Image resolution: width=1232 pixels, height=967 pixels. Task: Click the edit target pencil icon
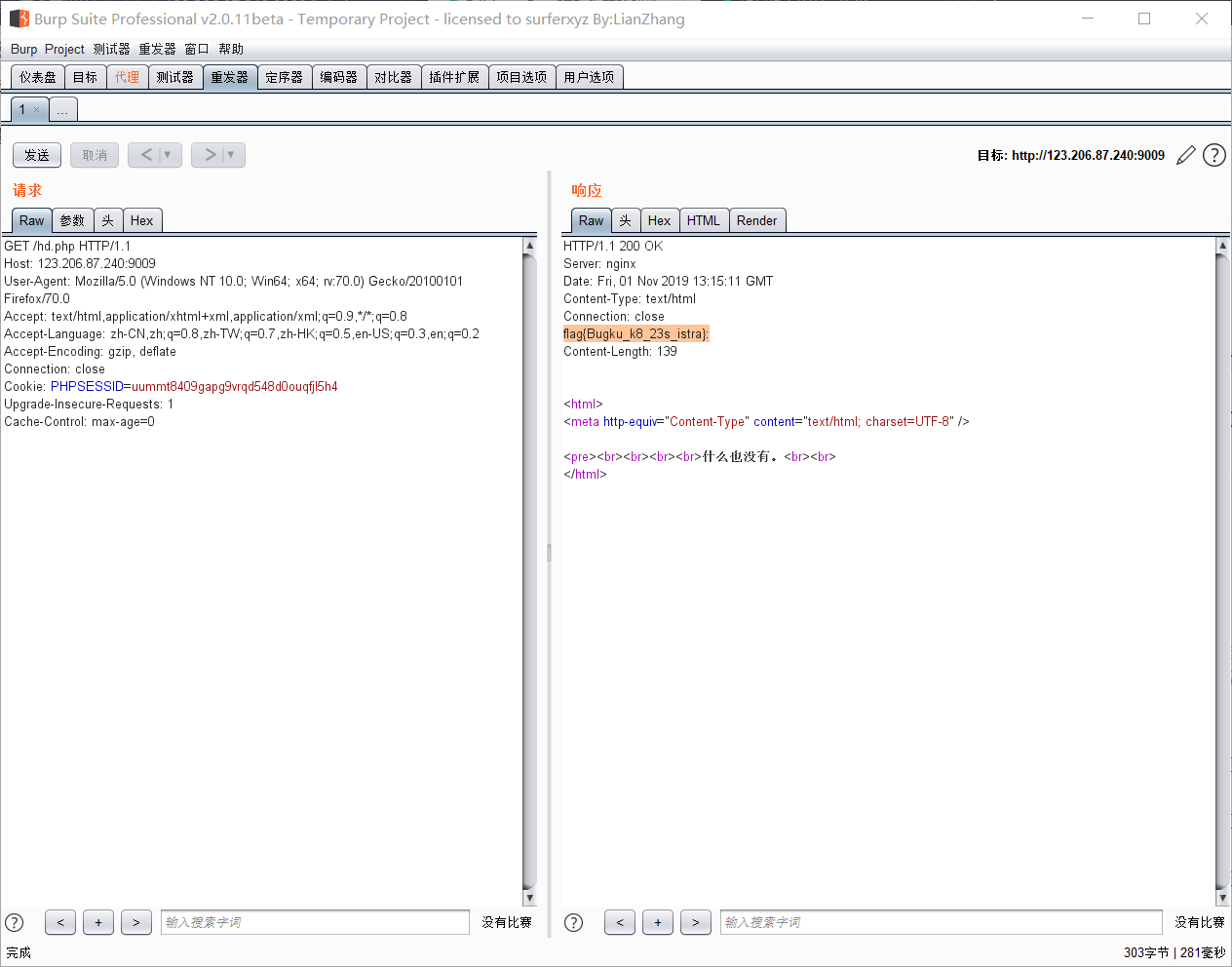tap(1185, 155)
